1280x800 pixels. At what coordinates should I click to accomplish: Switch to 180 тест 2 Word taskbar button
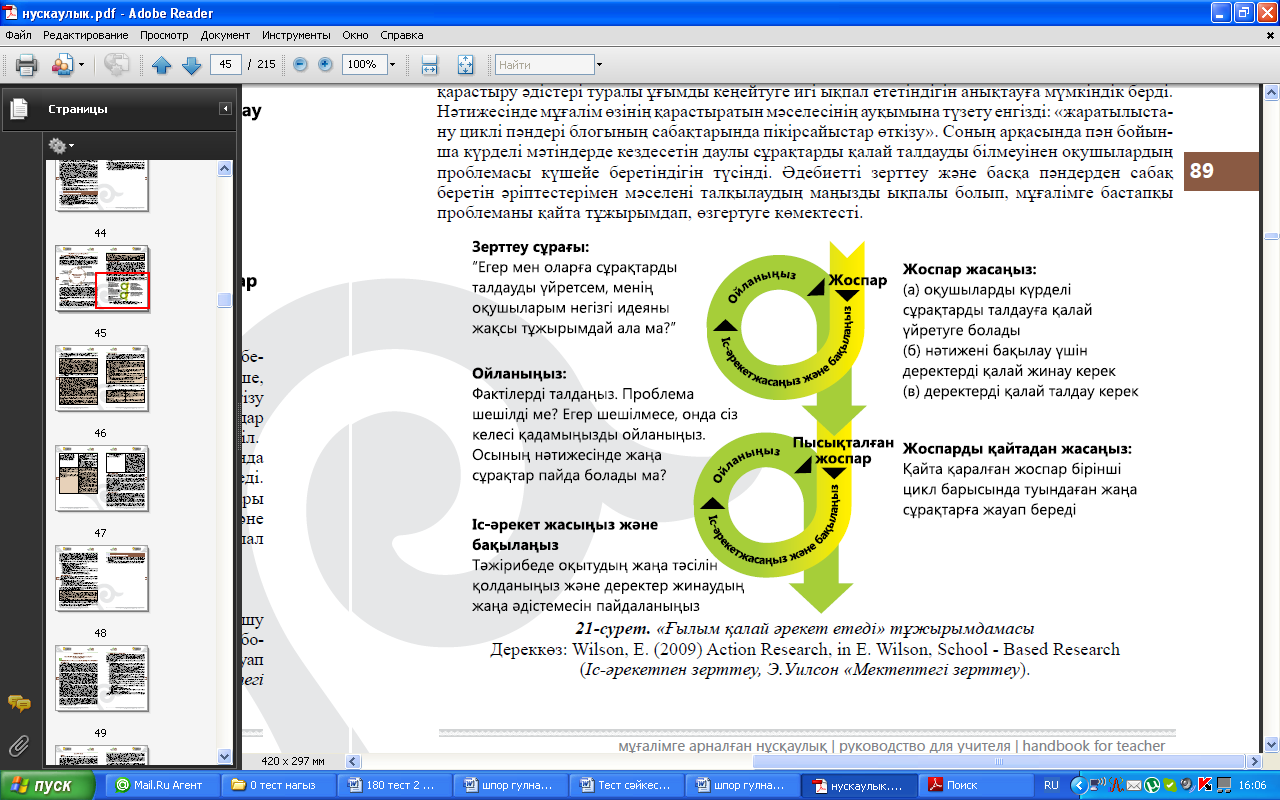(392, 785)
